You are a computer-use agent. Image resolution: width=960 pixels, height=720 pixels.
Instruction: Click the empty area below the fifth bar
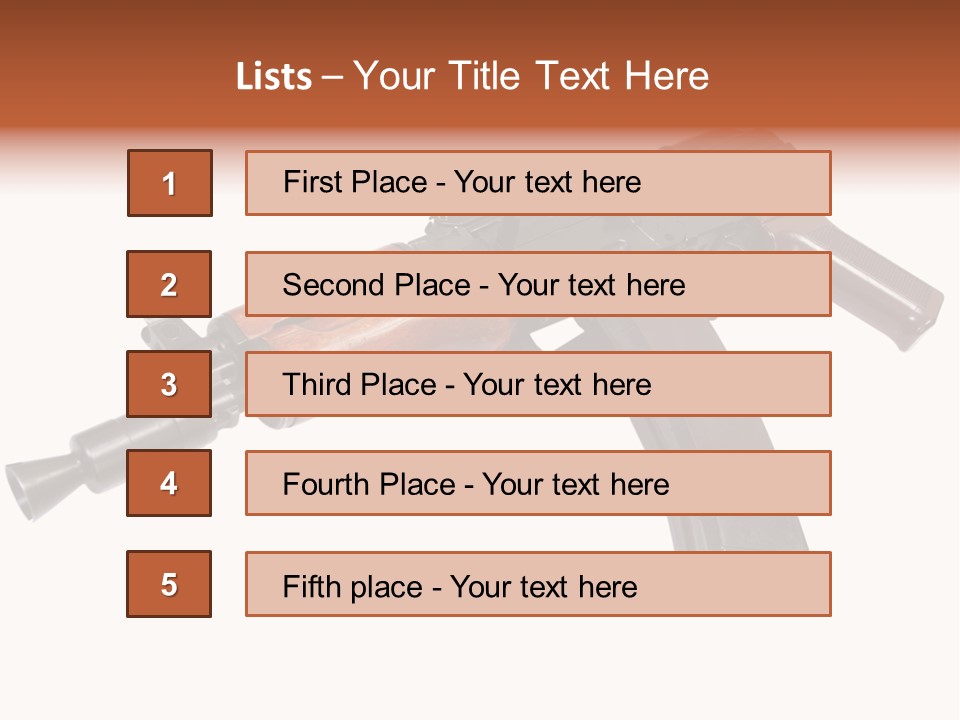[x=480, y=670]
